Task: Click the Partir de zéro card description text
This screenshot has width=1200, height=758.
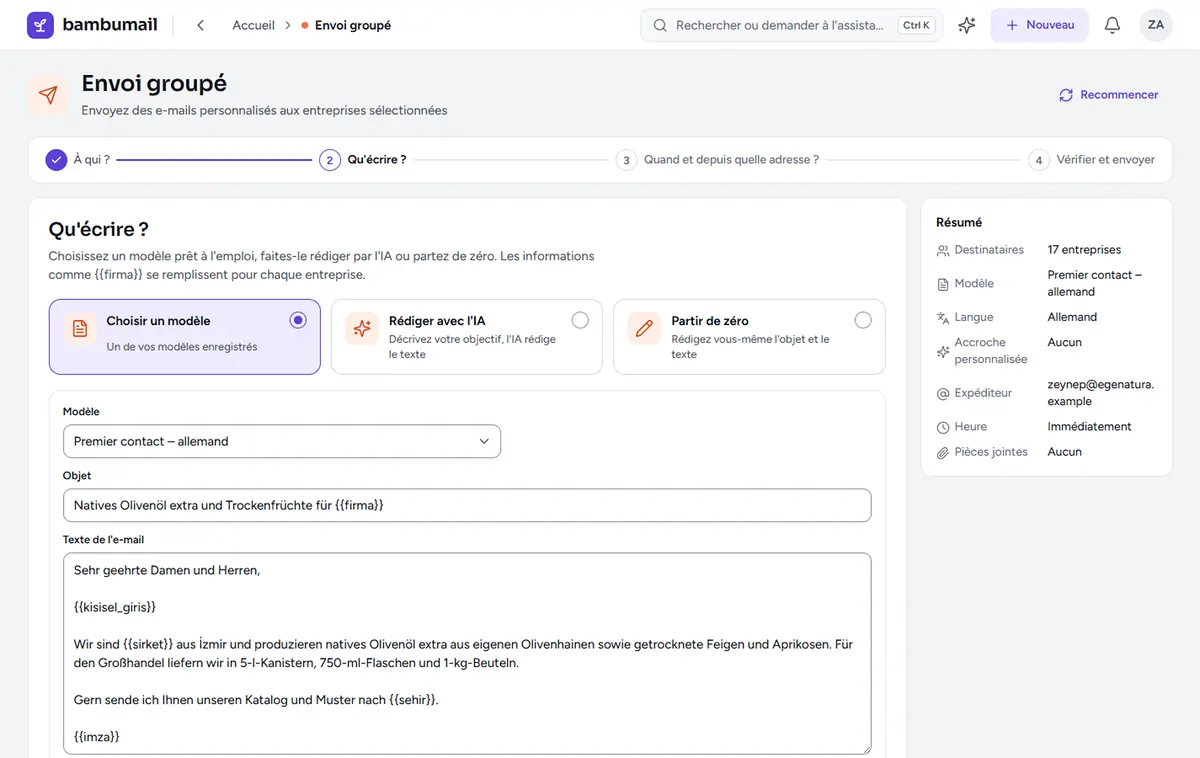Action: click(x=750, y=347)
